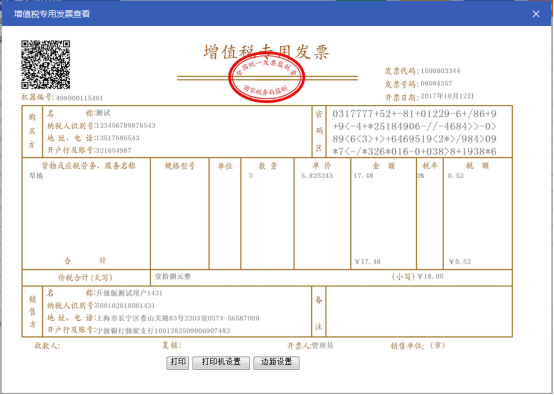Screen dimensions: 554x395
Task: Click the total tax ¥0.52
Action: click(x=460, y=262)
